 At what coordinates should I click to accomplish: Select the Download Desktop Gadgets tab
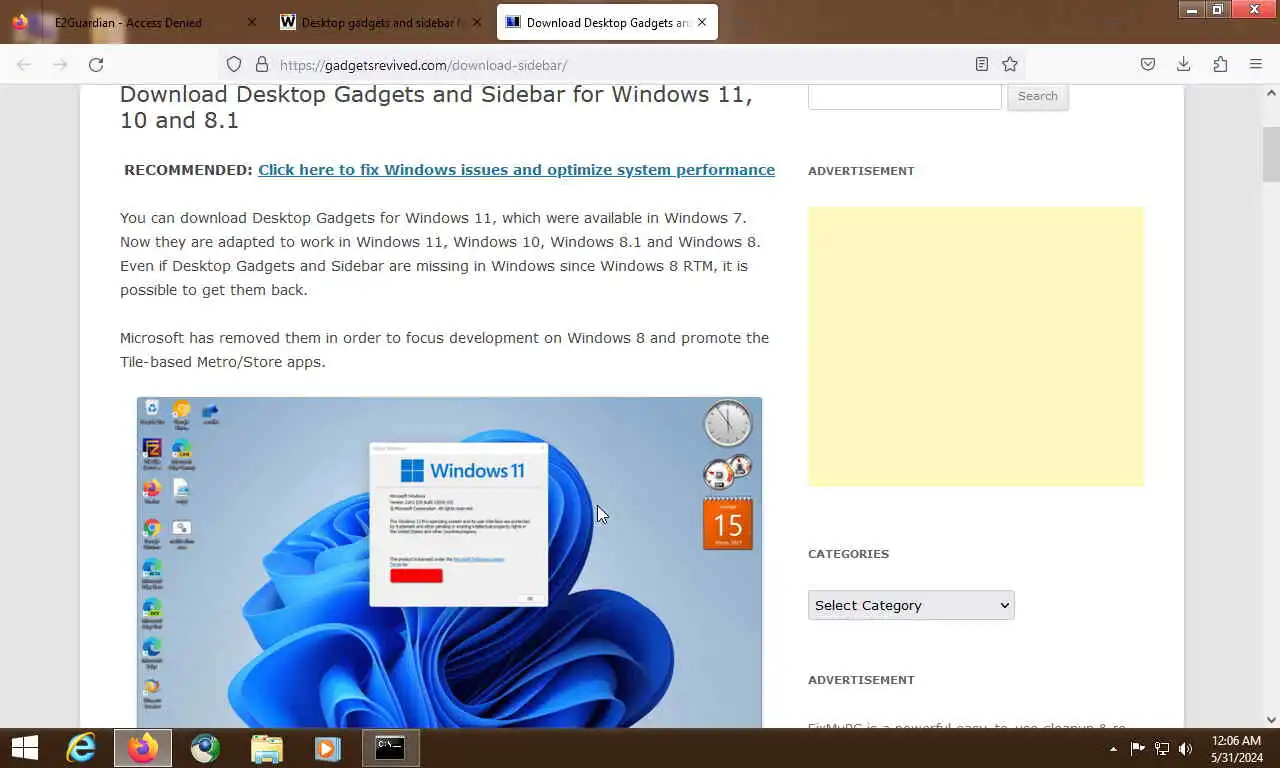(607, 22)
